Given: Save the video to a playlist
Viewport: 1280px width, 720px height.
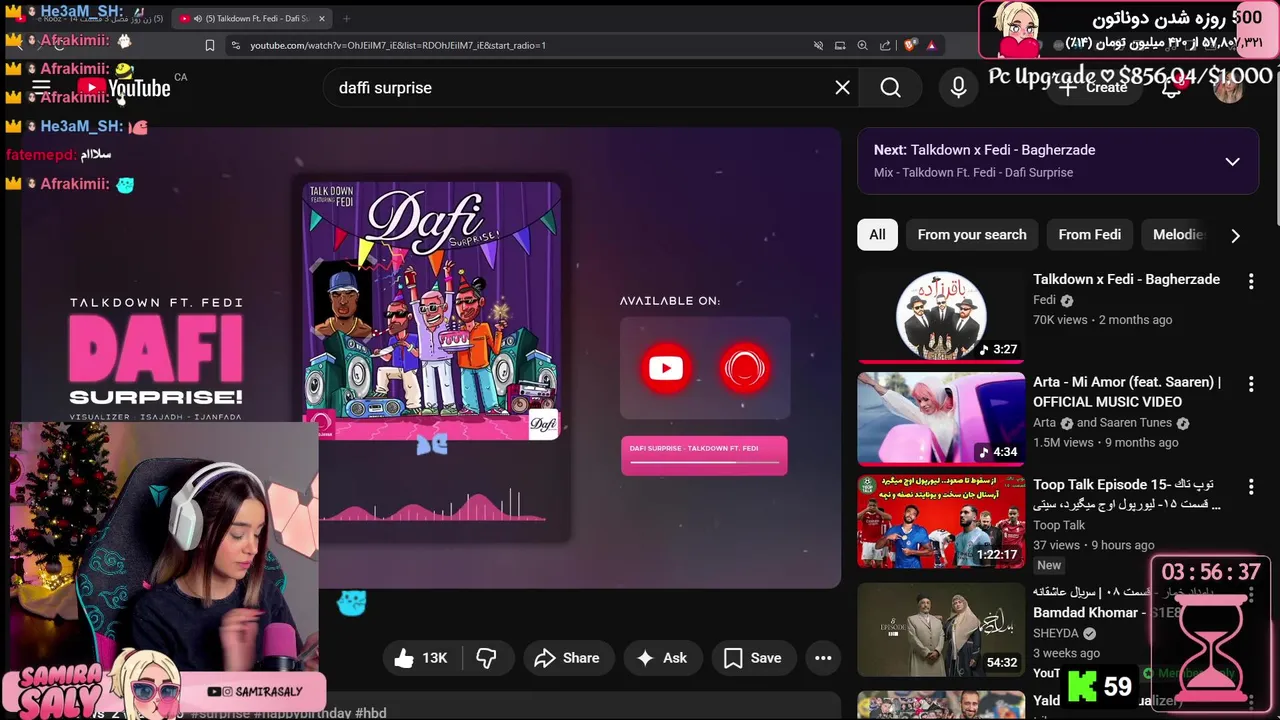Looking at the screenshot, I should 753,658.
